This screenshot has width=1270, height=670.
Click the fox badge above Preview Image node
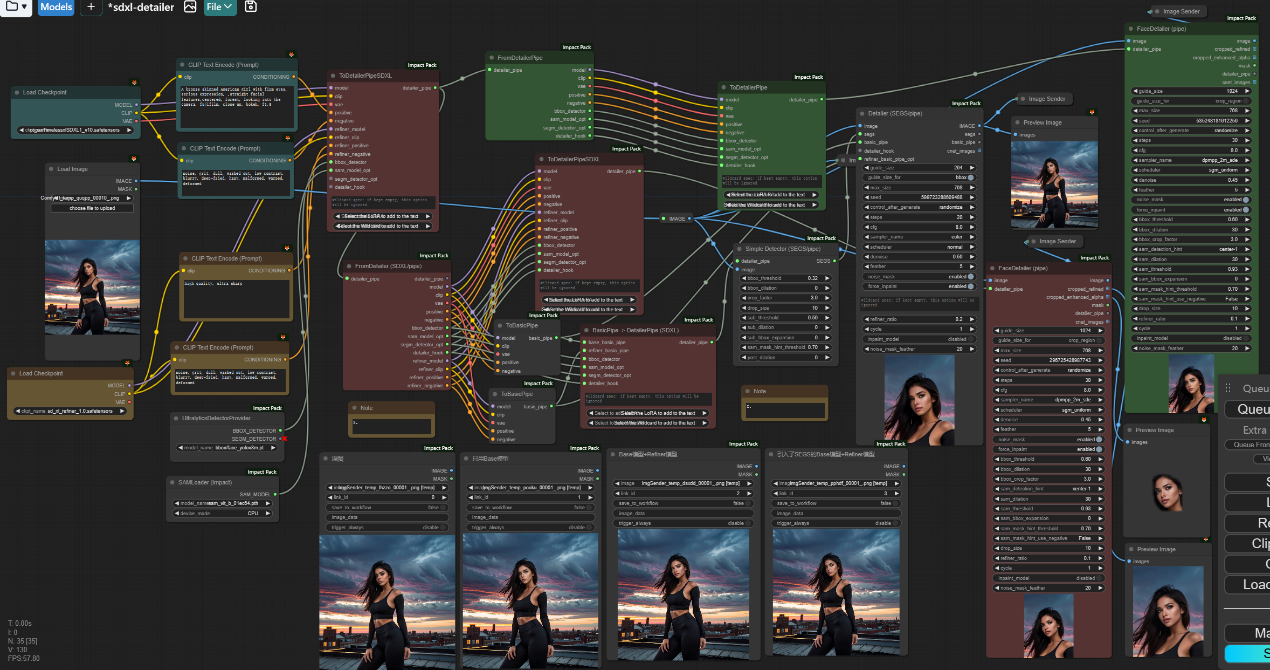[x=1091, y=113]
